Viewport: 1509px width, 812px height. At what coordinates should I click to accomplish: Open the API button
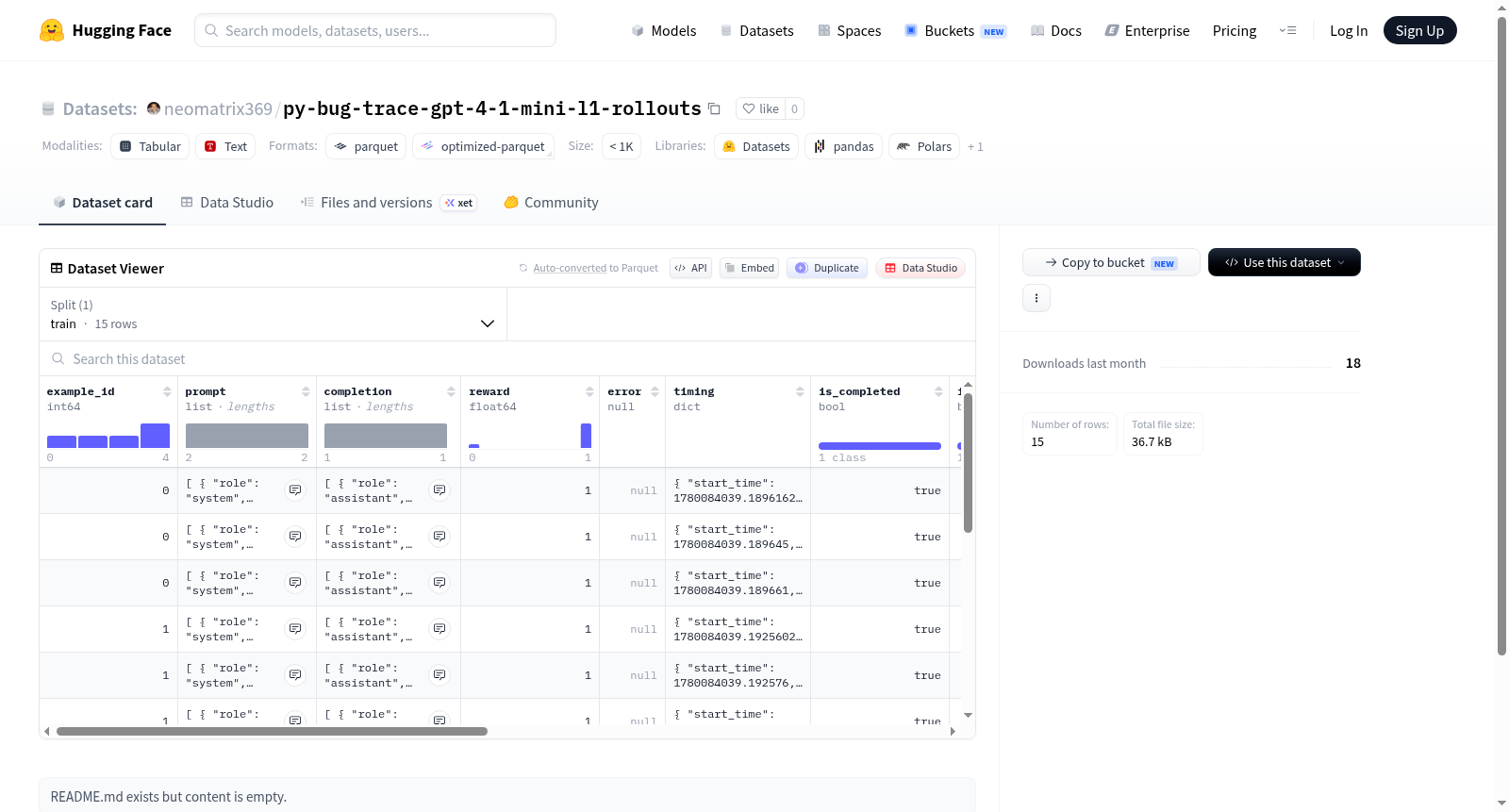[690, 268]
